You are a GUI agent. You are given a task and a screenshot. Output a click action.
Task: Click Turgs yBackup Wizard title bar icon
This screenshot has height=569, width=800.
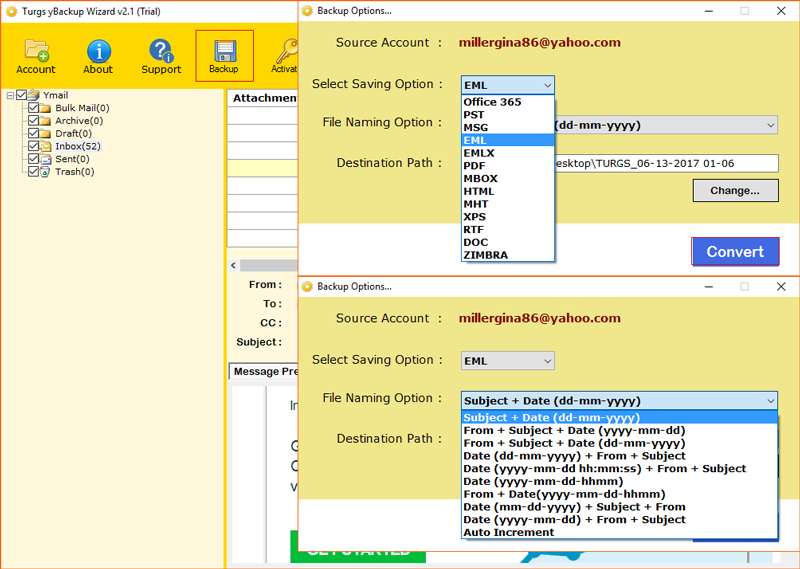[11, 11]
